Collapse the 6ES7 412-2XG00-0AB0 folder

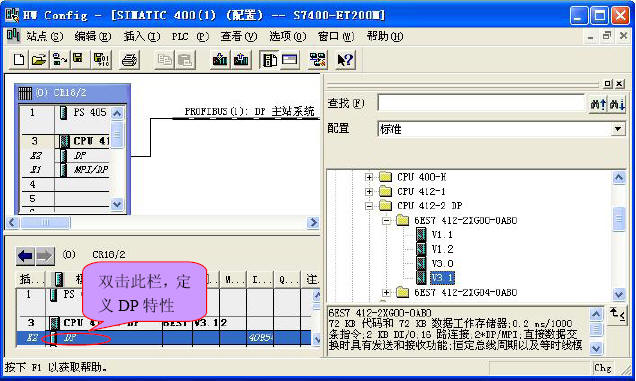386,221
